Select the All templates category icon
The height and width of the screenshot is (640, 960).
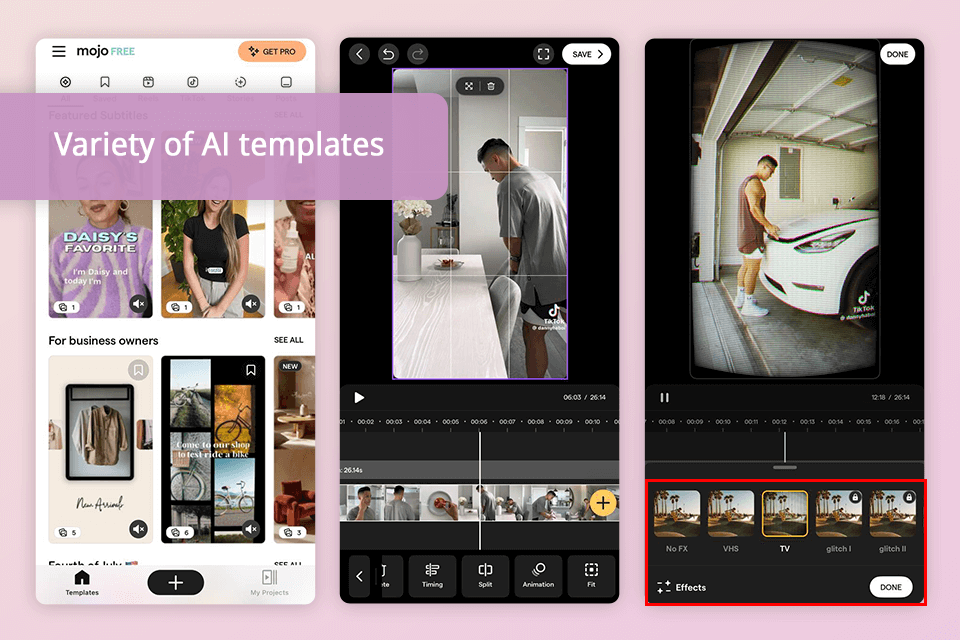tap(66, 82)
